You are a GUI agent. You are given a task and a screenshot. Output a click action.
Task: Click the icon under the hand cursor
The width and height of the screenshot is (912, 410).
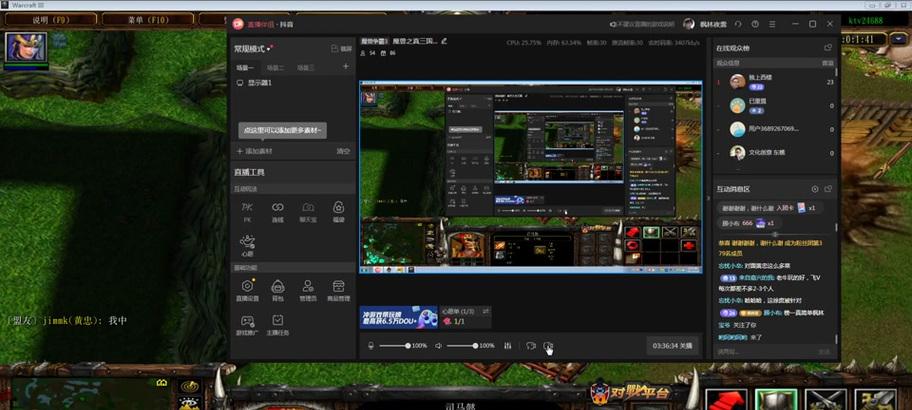pos(547,345)
